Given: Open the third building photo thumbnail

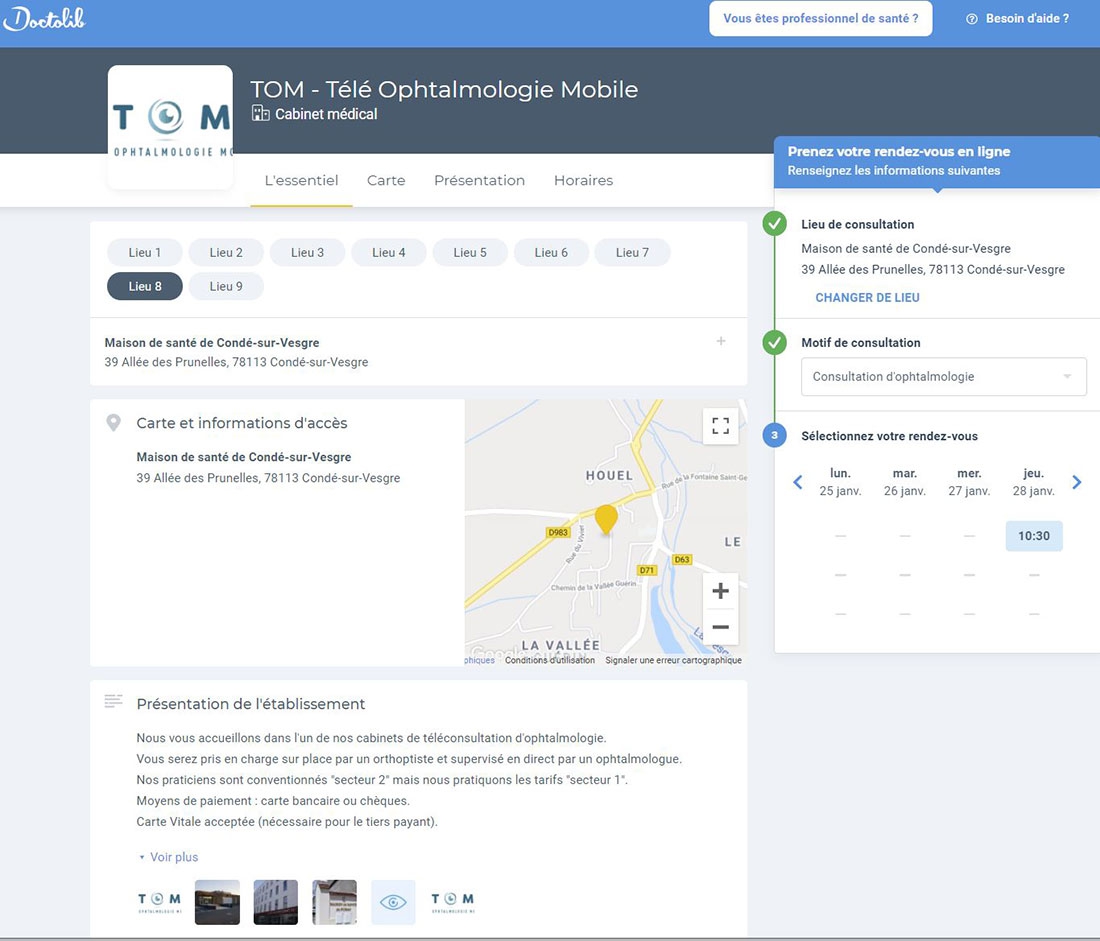Looking at the screenshot, I should tap(335, 902).
